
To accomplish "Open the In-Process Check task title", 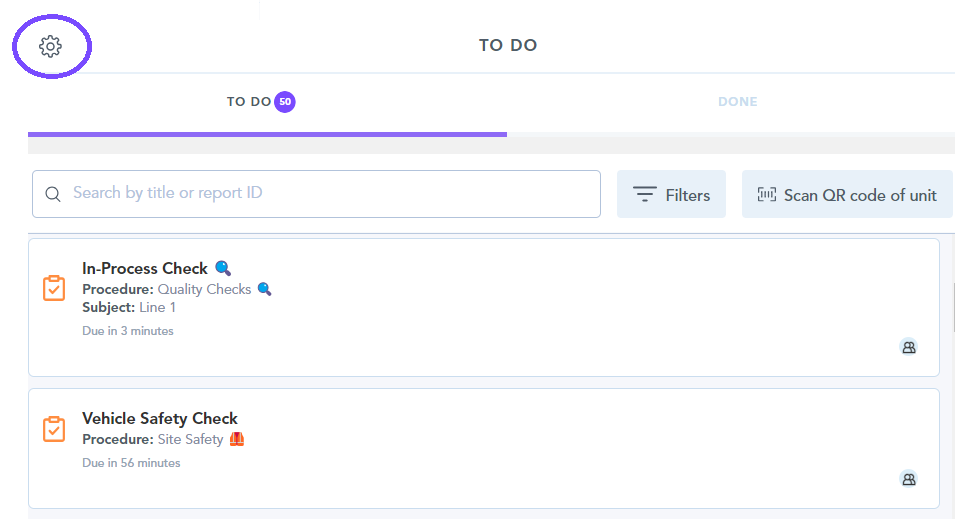I will pos(145,268).
